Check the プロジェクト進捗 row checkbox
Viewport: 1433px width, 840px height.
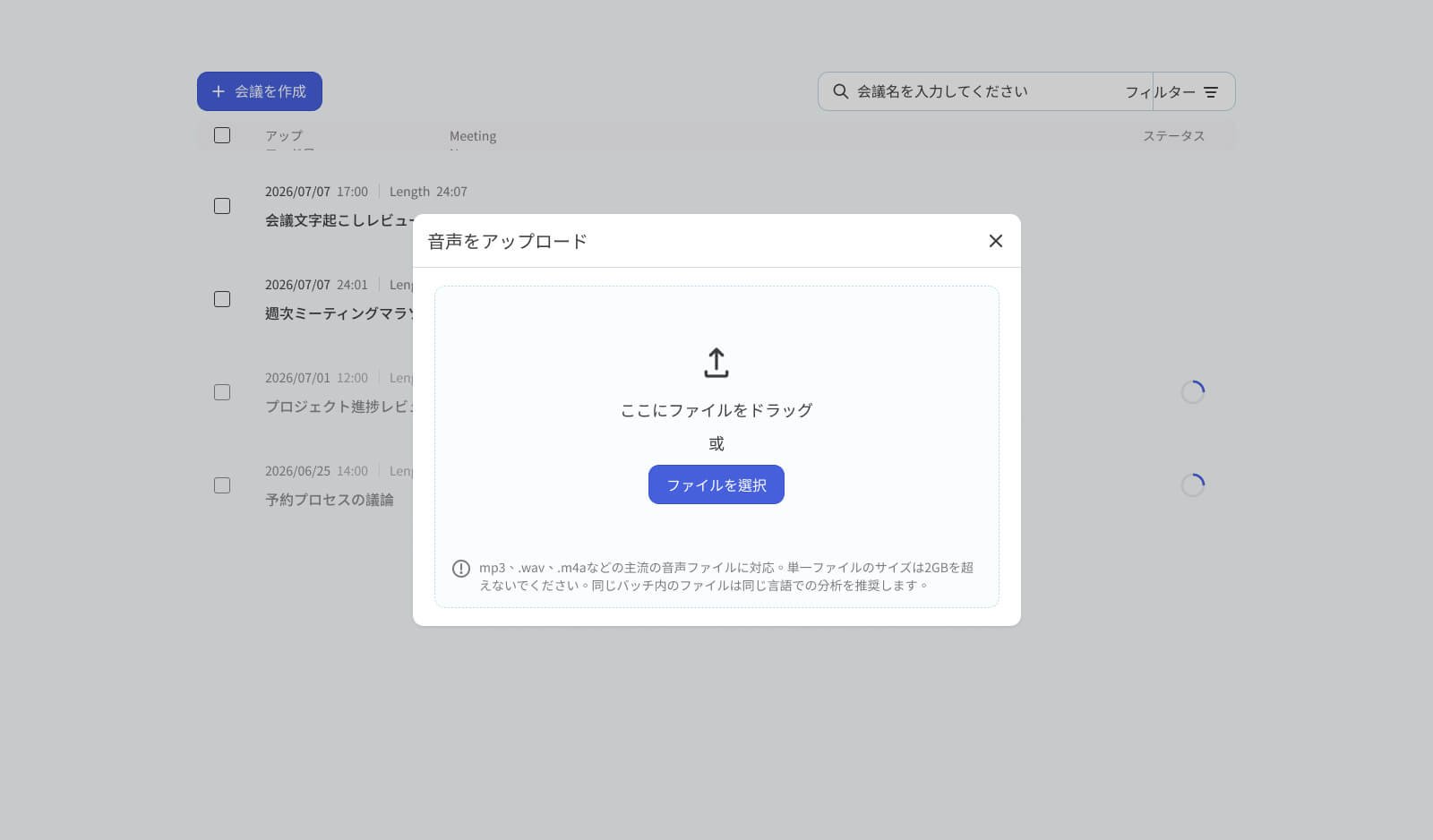pyautogui.click(x=222, y=392)
